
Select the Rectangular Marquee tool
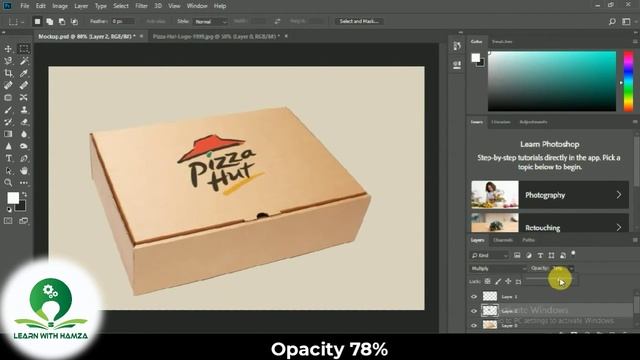point(24,49)
